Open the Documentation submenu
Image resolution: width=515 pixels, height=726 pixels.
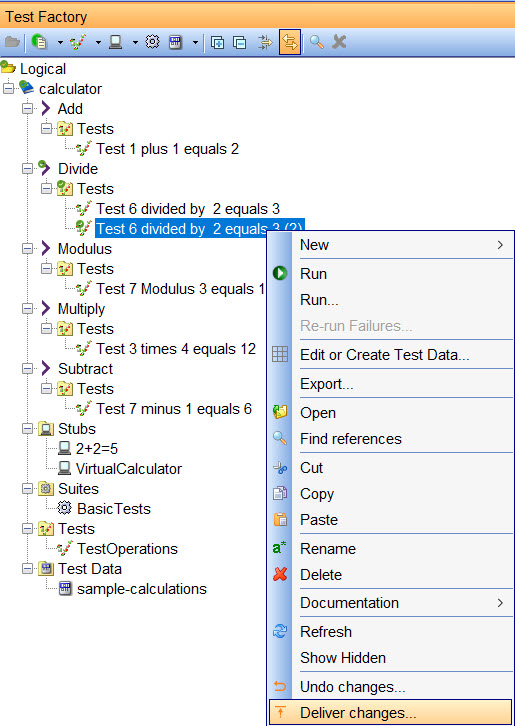[x=391, y=603]
